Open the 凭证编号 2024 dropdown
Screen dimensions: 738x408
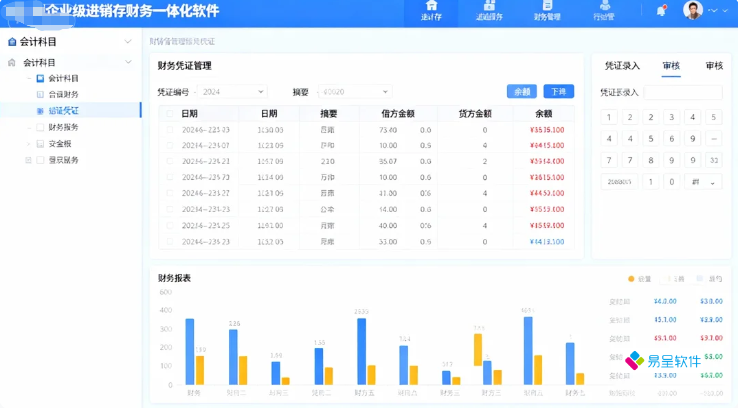point(233,92)
